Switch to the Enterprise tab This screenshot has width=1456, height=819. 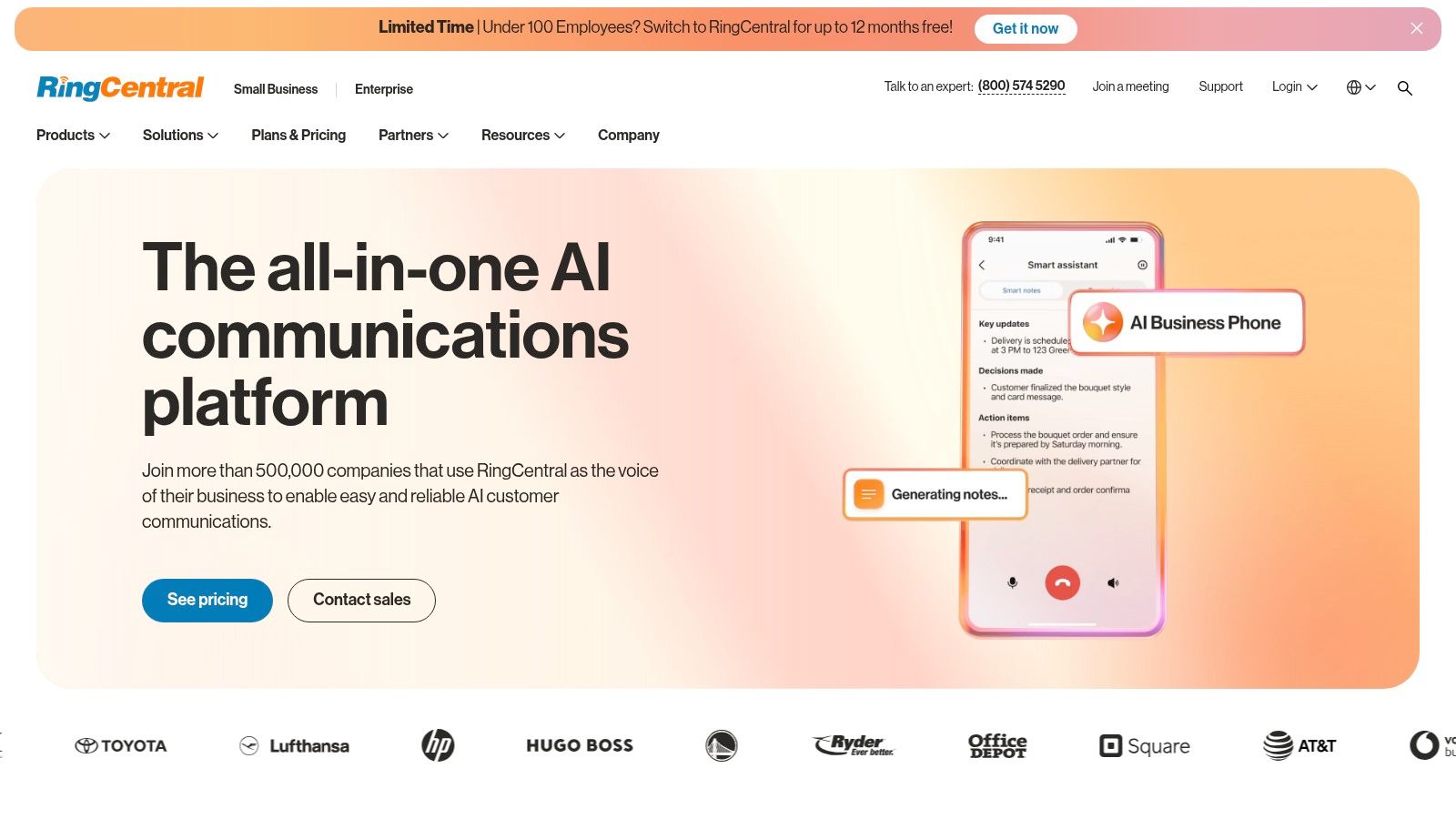[383, 89]
